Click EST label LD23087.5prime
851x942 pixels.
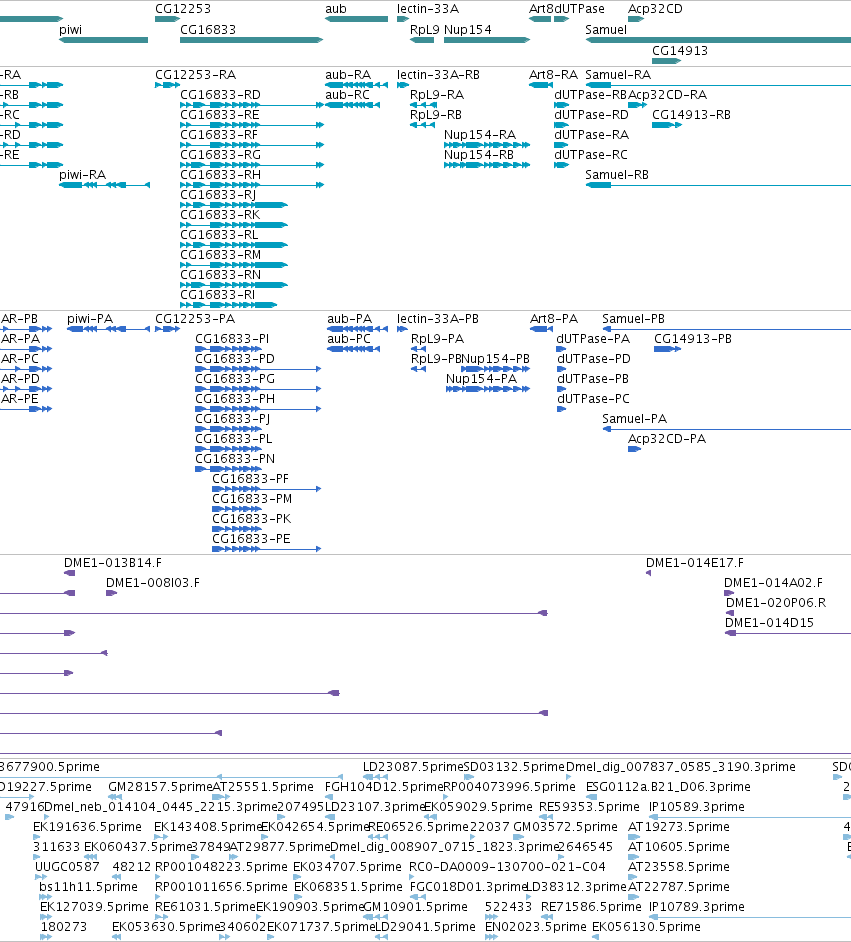[x=413, y=767]
